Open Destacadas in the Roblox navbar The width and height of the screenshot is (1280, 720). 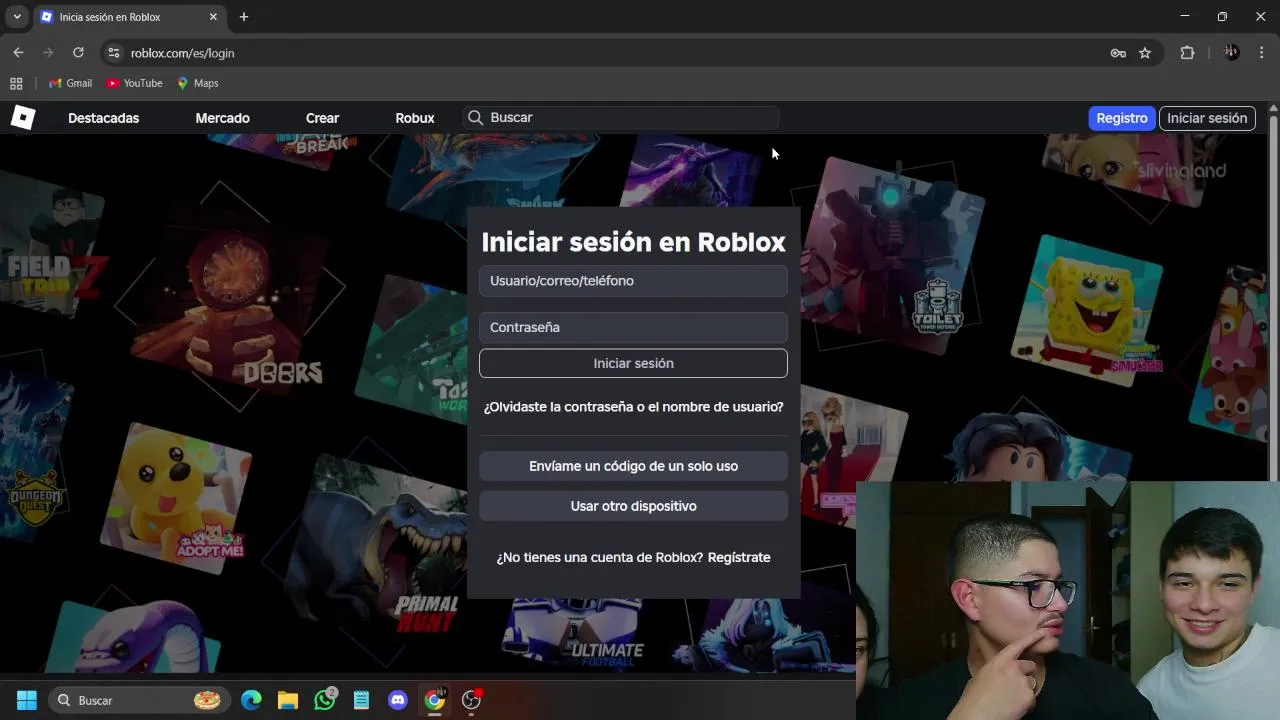(x=103, y=118)
